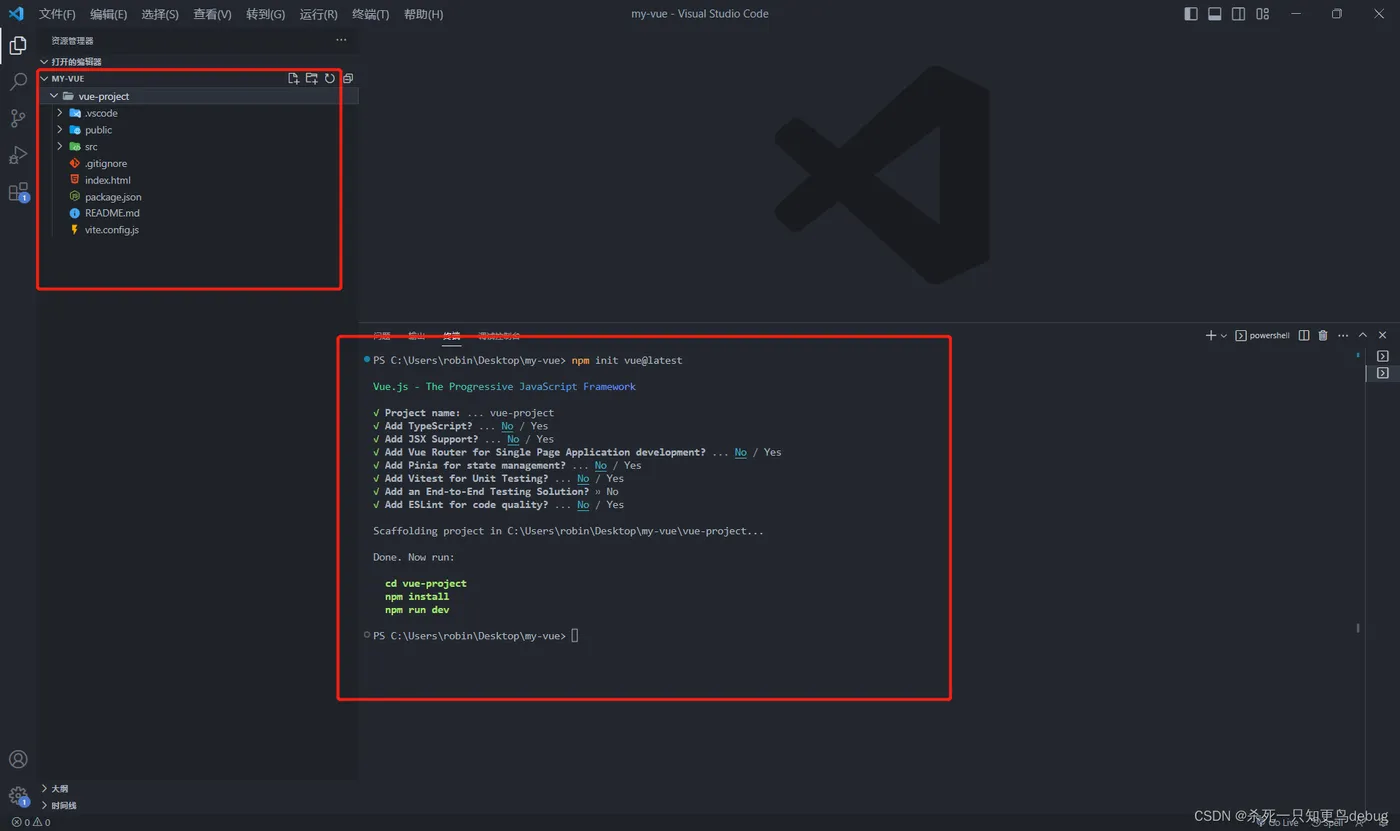Viewport: 1400px width, 831px height.
Task: Click the New Folder icon in MY-VUE header
Action: [311, 78]
